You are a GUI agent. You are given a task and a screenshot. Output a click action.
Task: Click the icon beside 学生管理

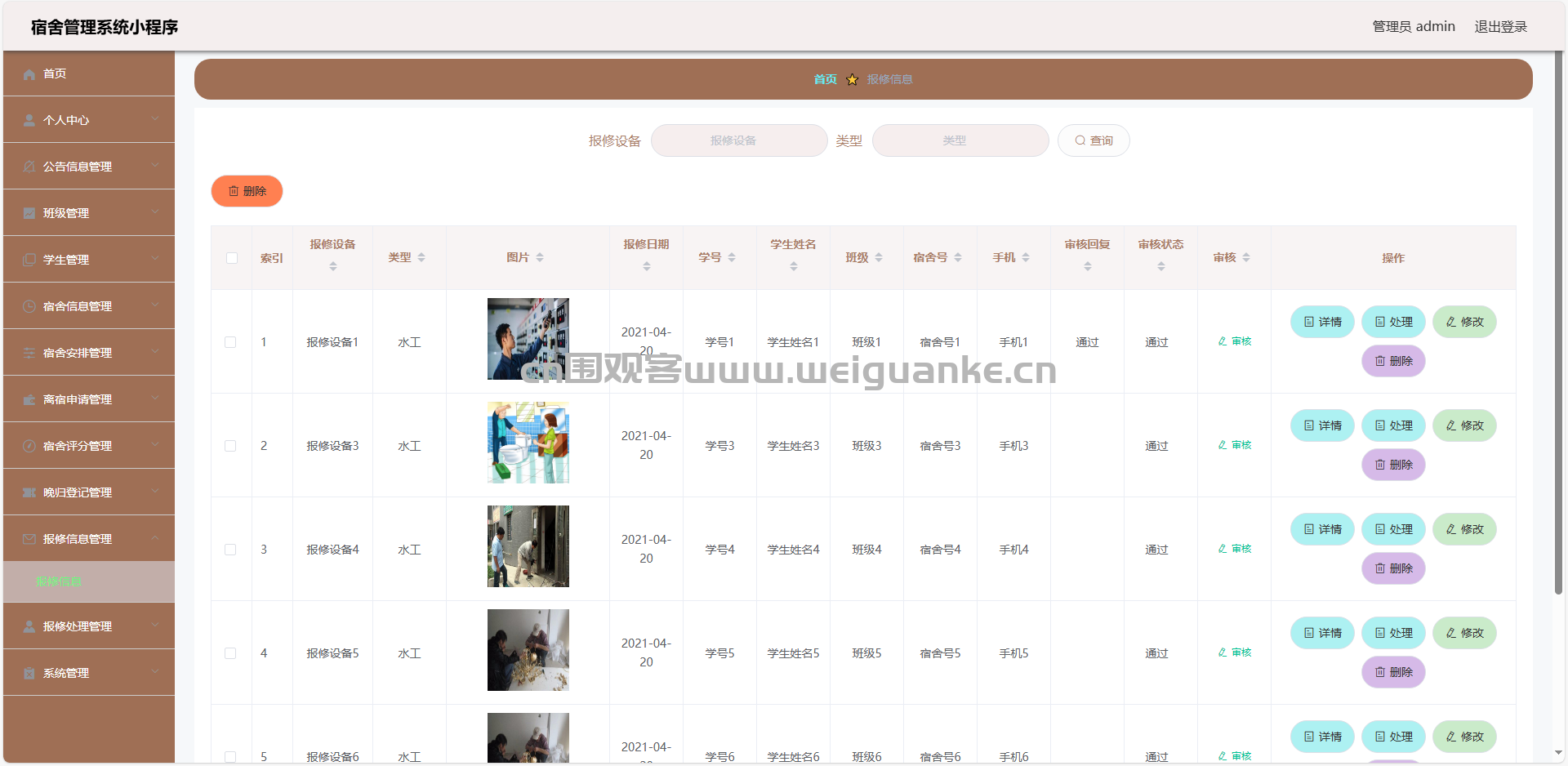(29, 261)
